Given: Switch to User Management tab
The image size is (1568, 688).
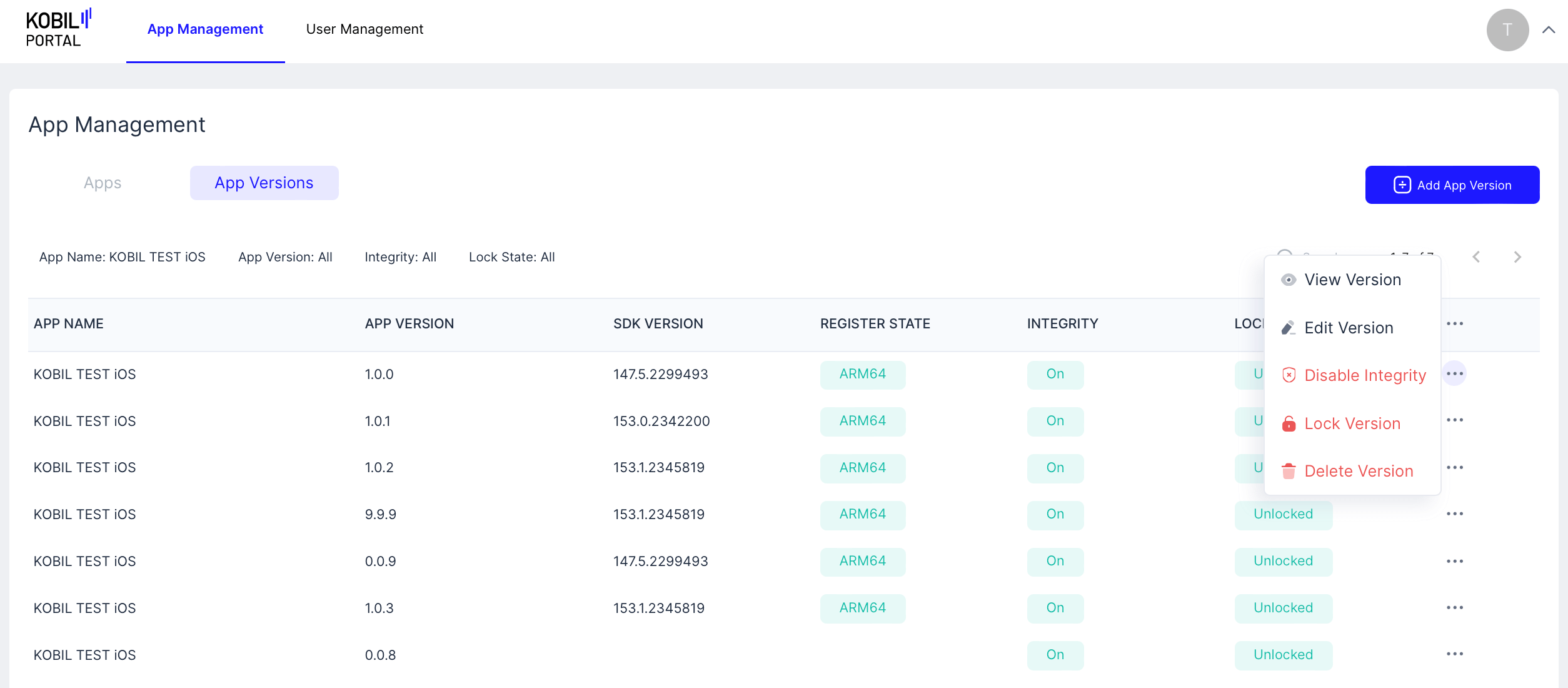Looking at the screenshot, I should coord(364,29).
